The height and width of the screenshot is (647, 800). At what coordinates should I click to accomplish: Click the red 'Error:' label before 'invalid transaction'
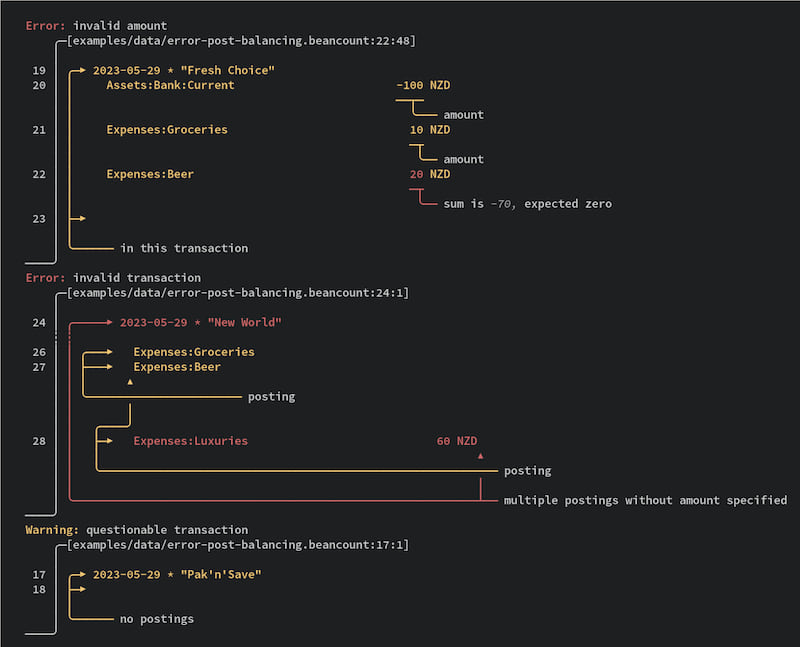pyautogui.click(x=45, y=278)
